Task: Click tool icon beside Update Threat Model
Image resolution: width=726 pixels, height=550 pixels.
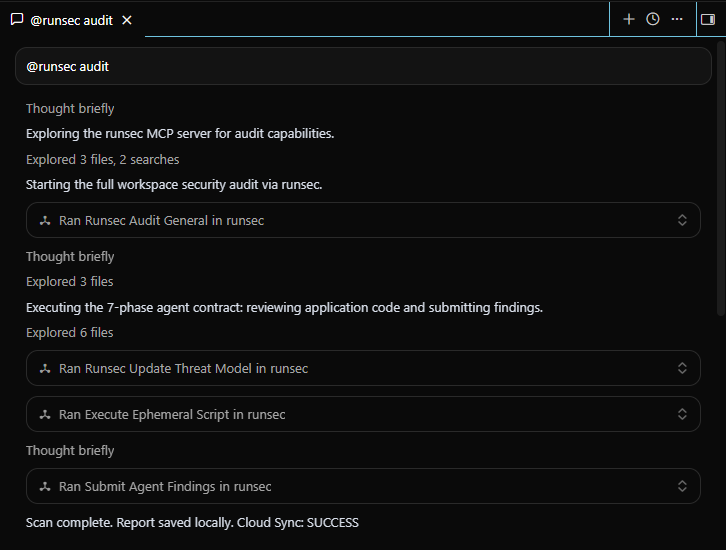Action: tap(45, 369)
